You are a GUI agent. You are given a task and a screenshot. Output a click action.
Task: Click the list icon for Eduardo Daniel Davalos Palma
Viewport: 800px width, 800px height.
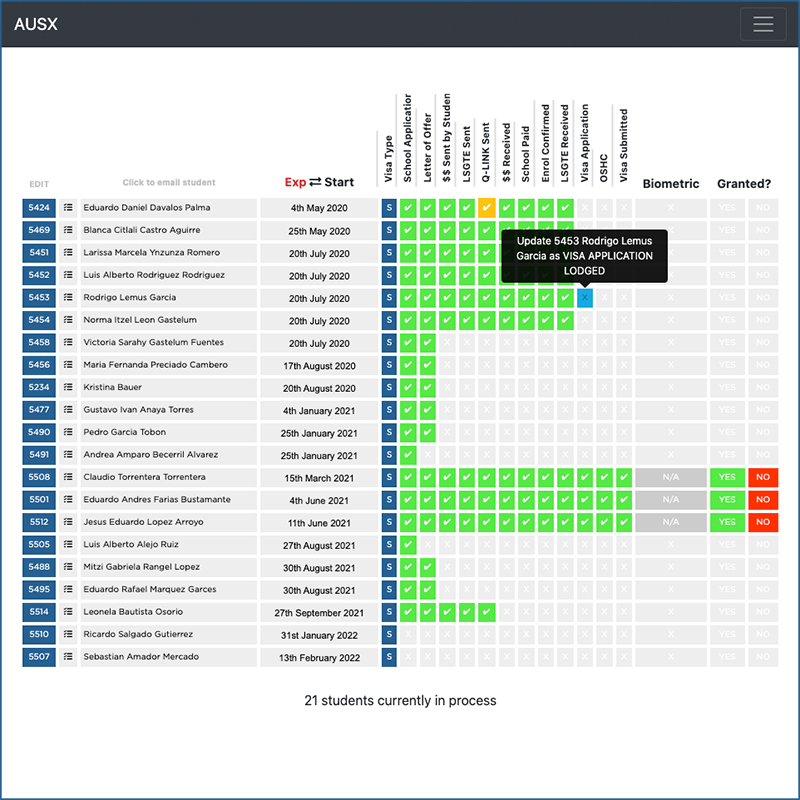click(x=68, y=208)
